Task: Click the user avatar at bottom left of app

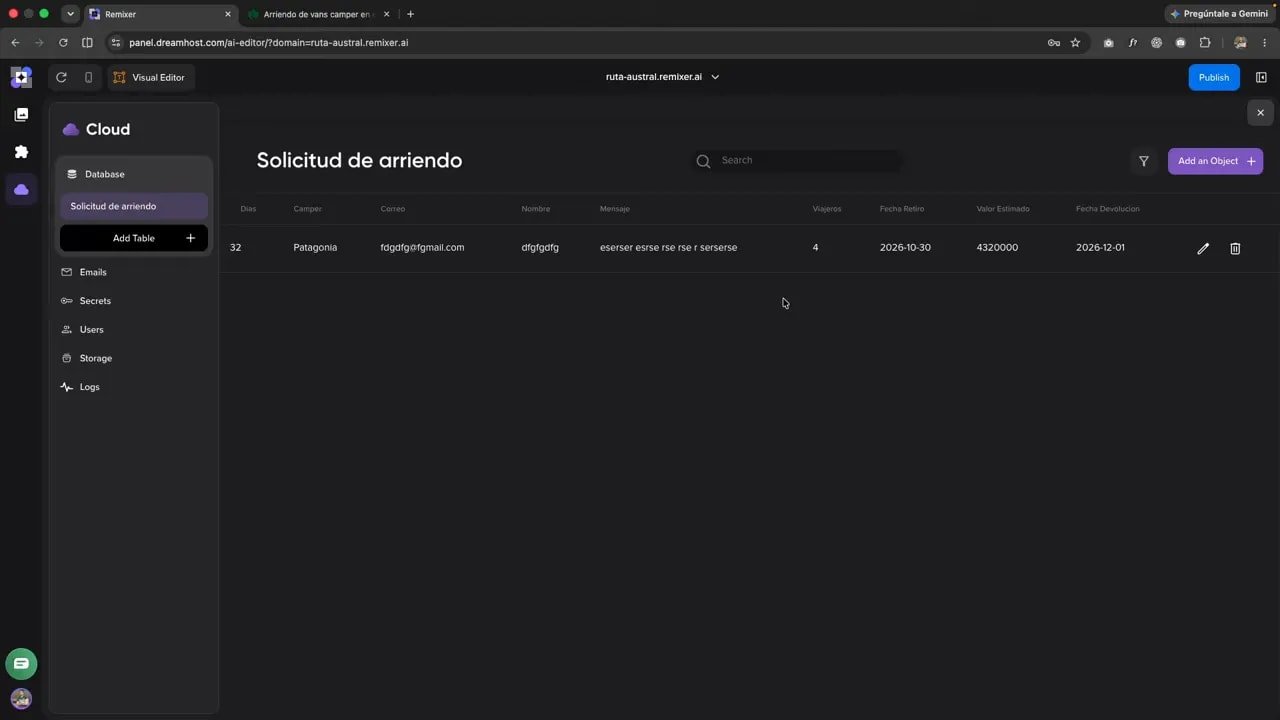Action: tap(21, 699)
